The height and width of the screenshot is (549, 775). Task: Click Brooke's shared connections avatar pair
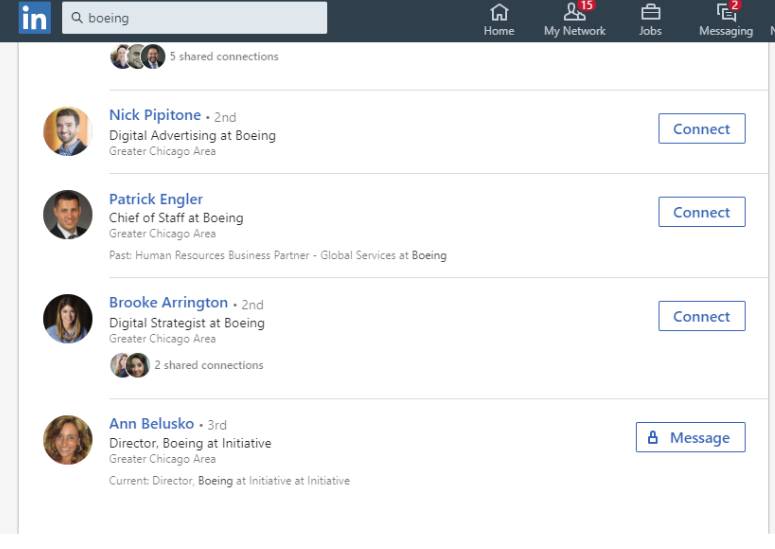coord(130,365)
